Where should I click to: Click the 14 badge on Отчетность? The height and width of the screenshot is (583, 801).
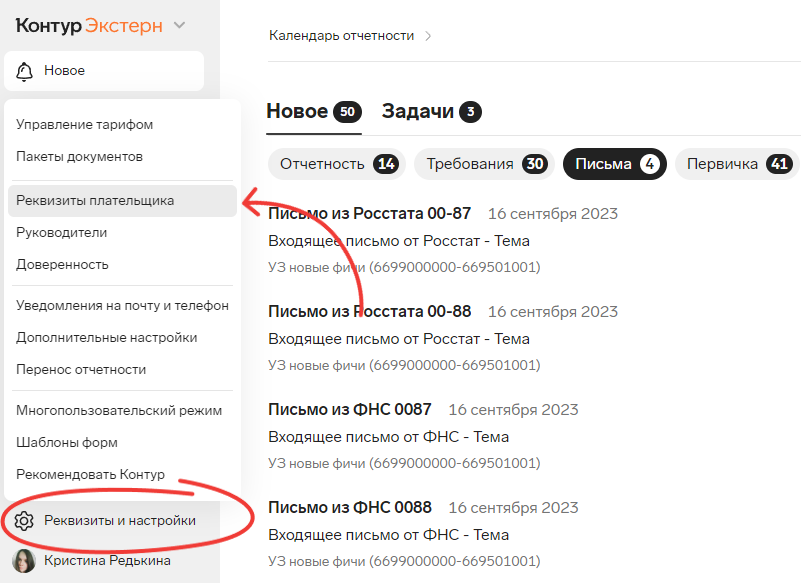[x=386, y=164]
